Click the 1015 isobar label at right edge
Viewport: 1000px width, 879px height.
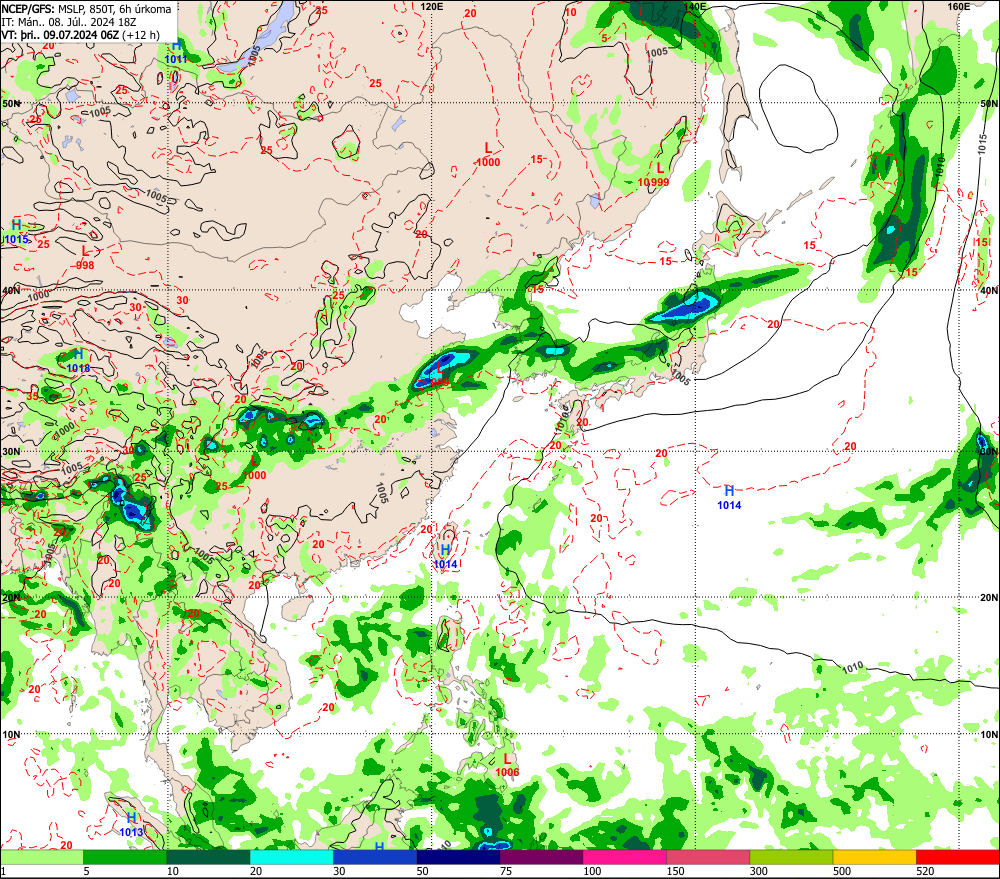click(983, 144)
